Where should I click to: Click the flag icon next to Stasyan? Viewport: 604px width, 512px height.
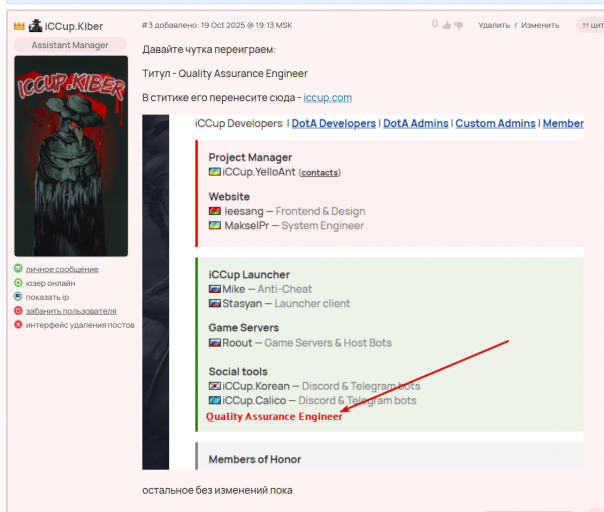(215, 304)
